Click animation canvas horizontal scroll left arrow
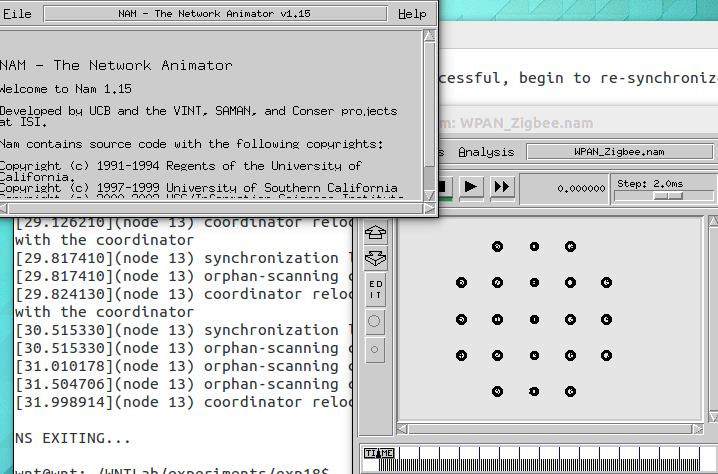Image resolution: width=718 pixels, height=474 pixels. click(x=402, y=429)
